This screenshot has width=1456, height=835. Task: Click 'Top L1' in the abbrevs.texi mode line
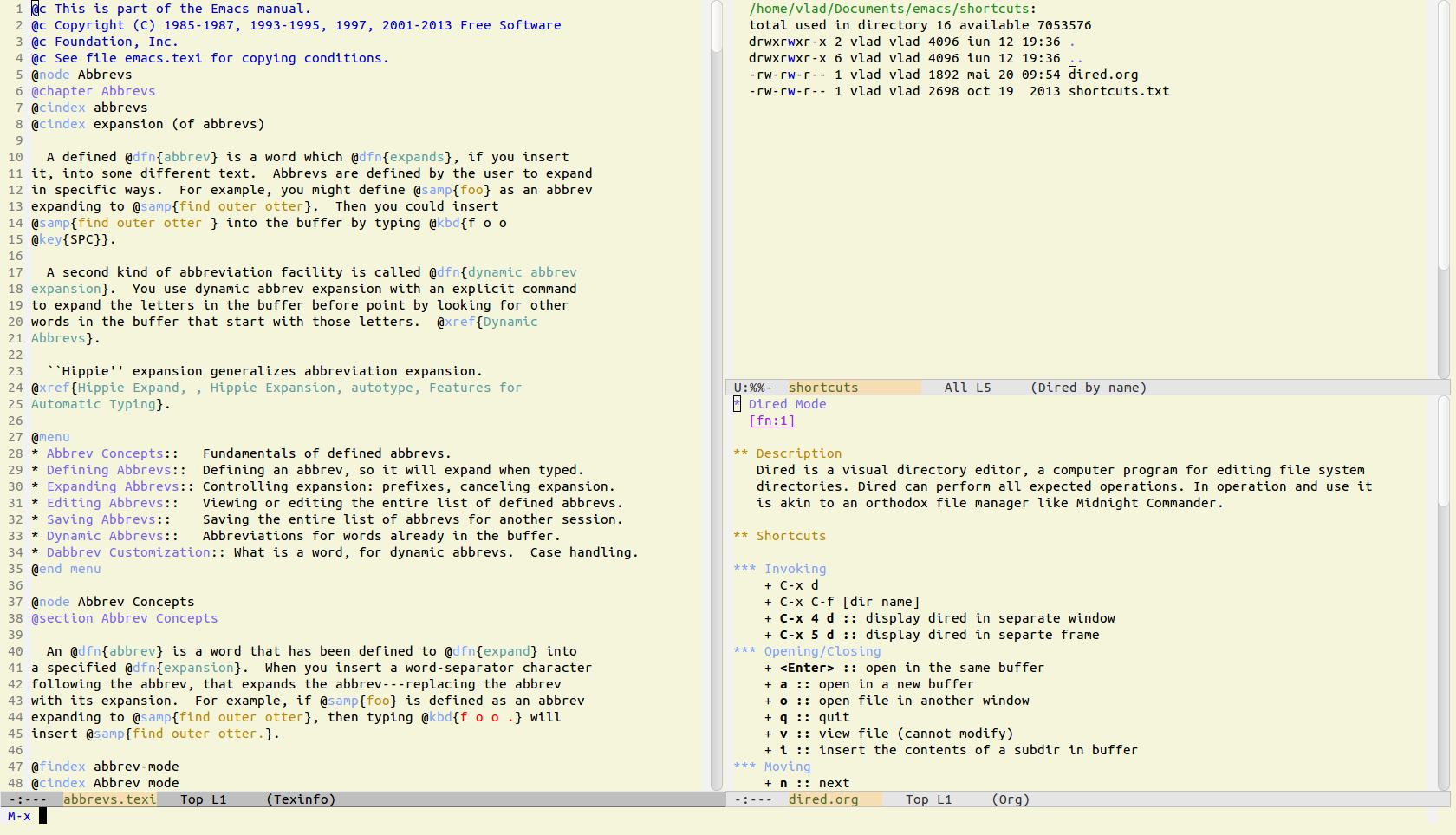(x=203, y=799)
